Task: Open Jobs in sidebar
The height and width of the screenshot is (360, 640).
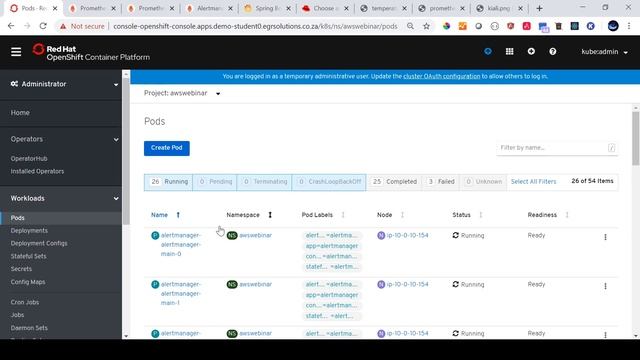Action: [17, 315]
